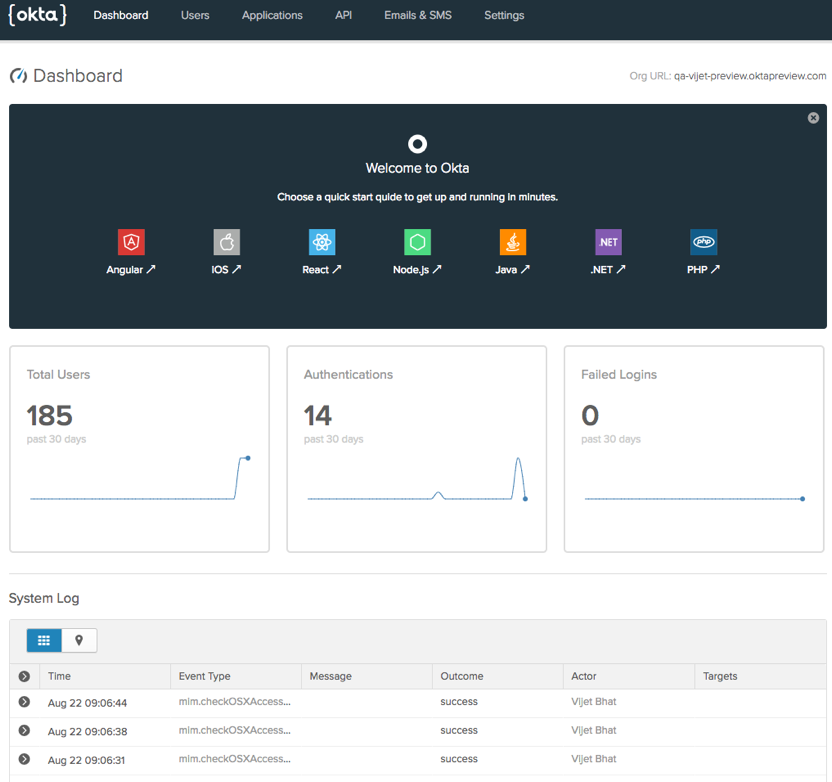The image size is (832, 782).
Task: Dismiss the Welcome to Okta banner
Action: [x=813, y=118]
